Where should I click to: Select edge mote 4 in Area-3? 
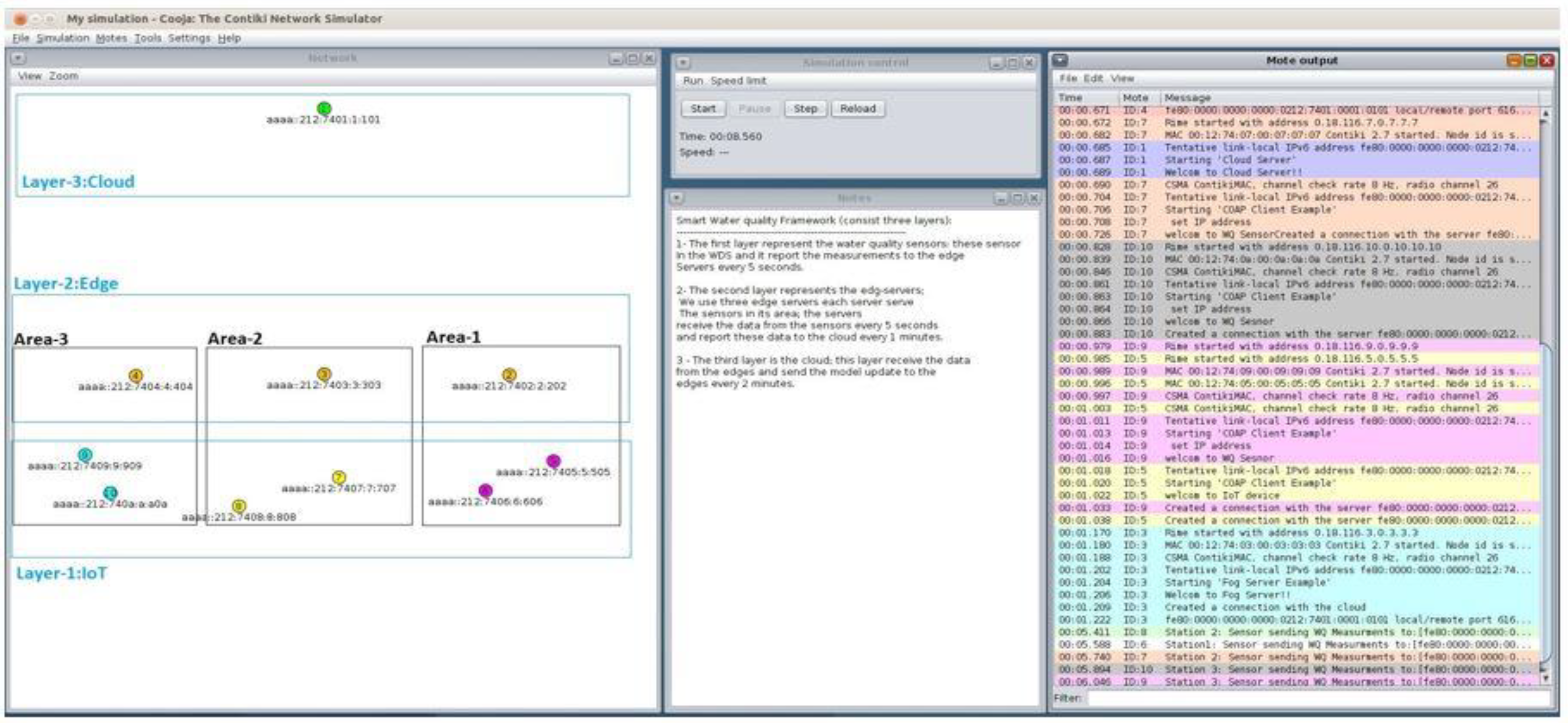coord(136,375)
